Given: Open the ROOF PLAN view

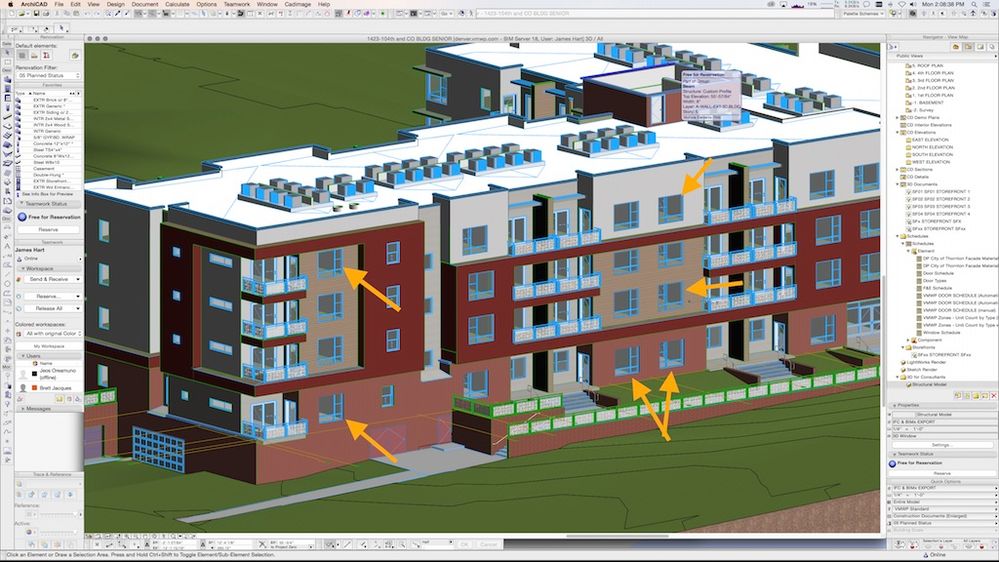Looking at the screenshot, I should pyautogui.click(x=926, y=66).
